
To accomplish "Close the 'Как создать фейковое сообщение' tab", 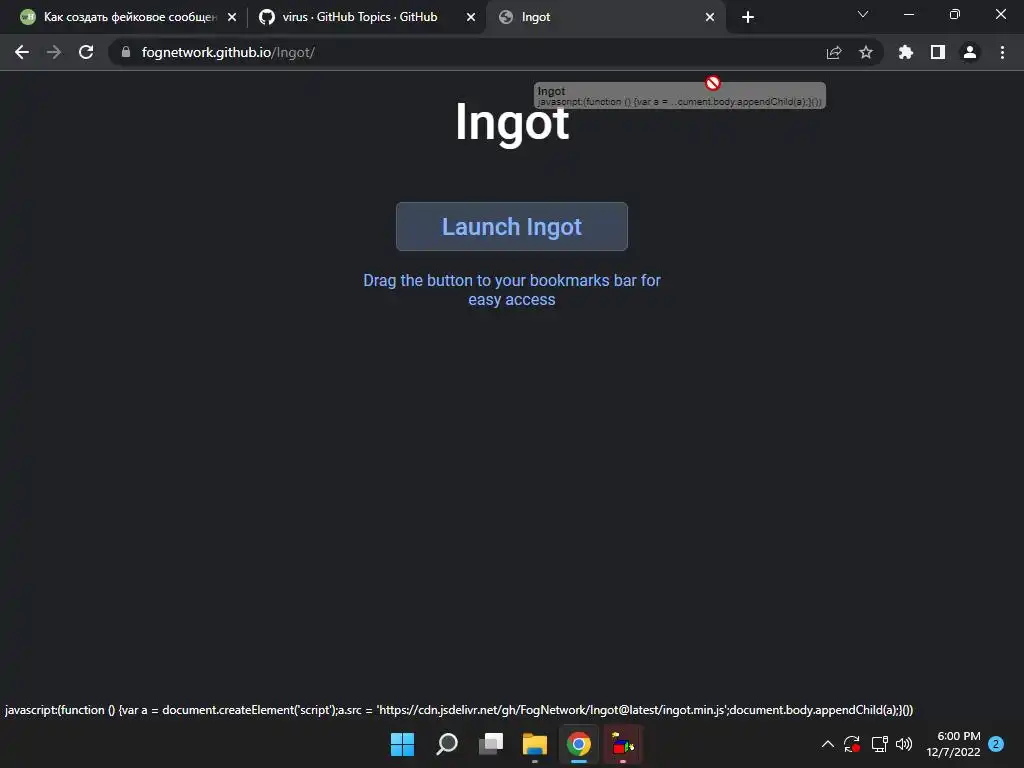I will point(232,17).
